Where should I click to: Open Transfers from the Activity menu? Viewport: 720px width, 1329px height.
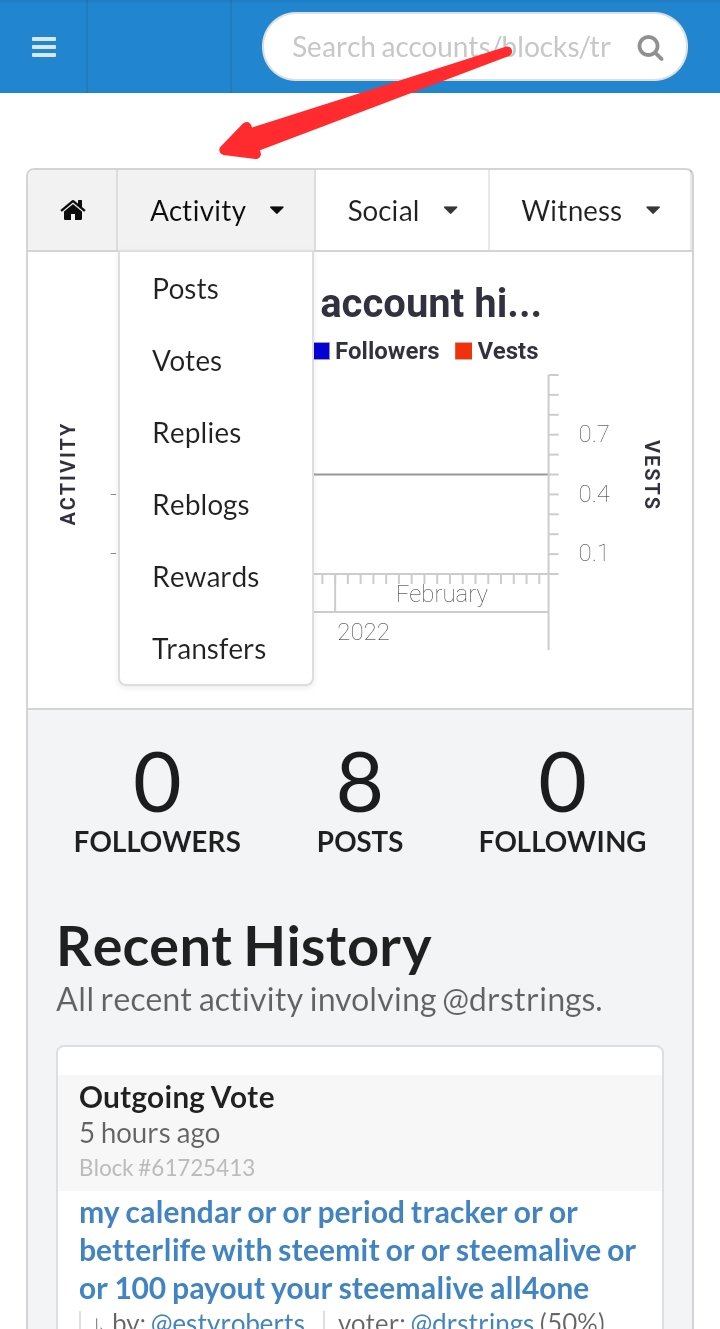(209, 649)
